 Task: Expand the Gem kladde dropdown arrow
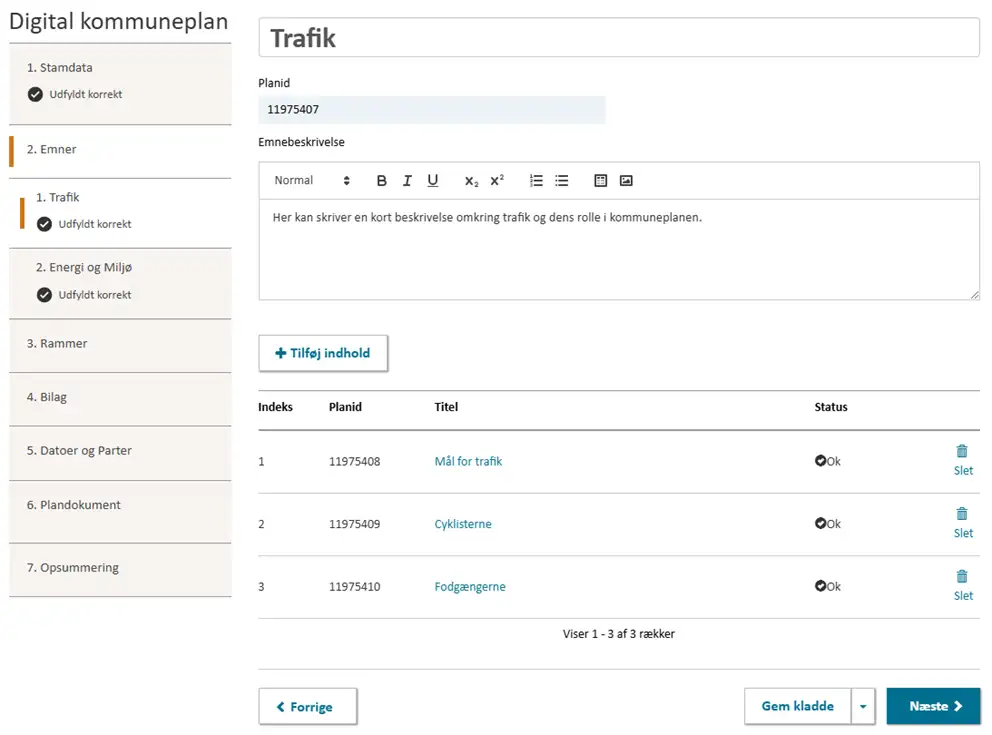(x=863, y=706)
